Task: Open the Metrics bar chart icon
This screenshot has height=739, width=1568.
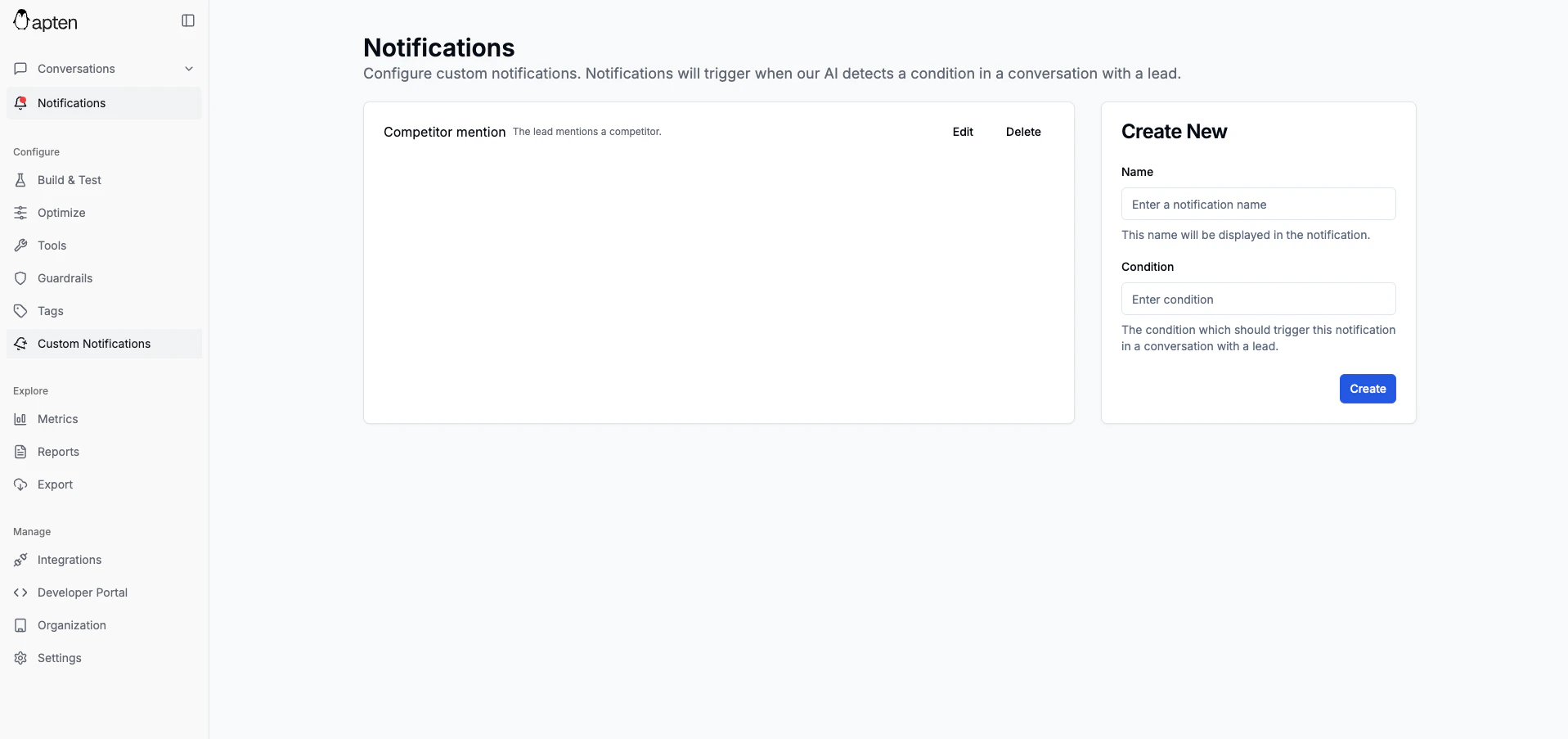Action: 20,418
